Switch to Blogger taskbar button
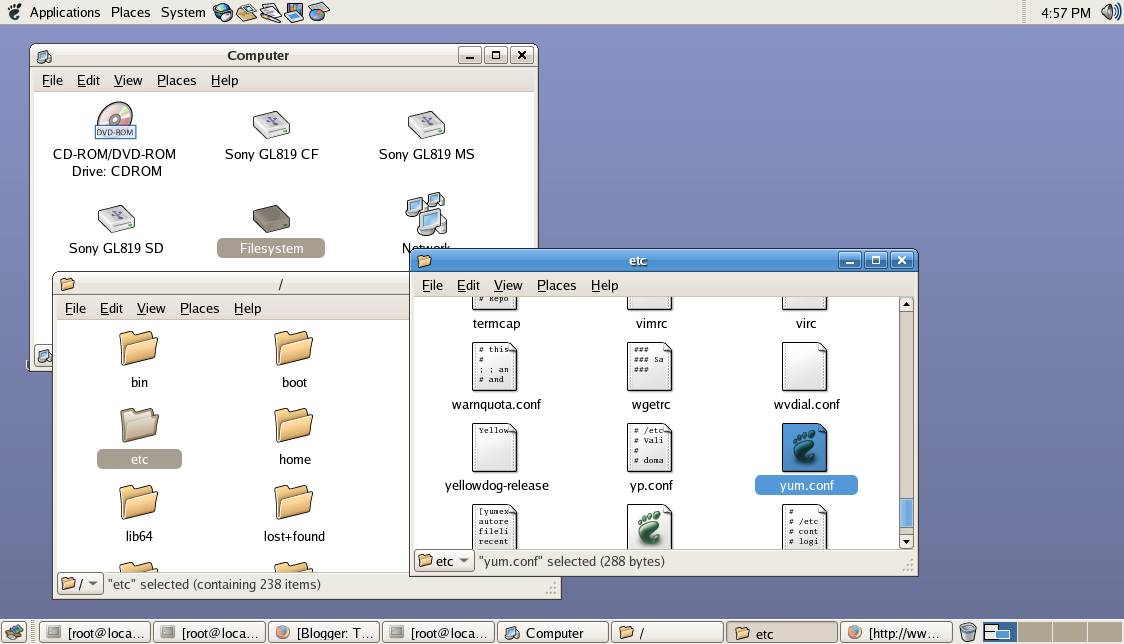This screenshot has width=1124, height=644. tap(323, 633)
